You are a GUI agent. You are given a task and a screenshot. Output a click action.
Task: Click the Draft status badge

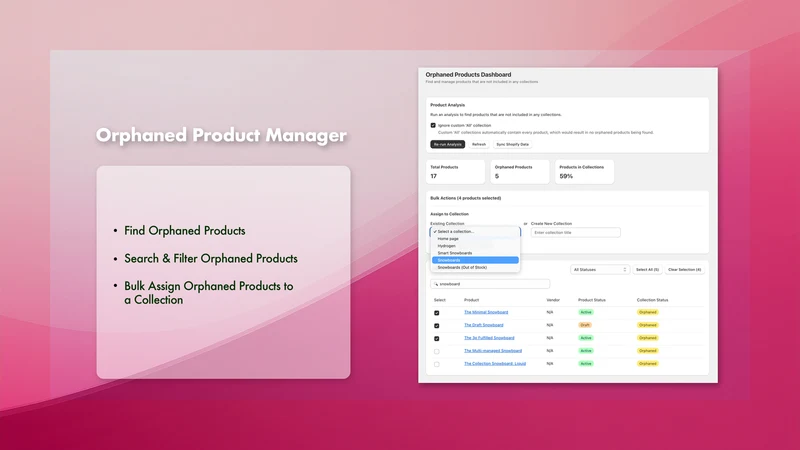(x=585, y=325)
